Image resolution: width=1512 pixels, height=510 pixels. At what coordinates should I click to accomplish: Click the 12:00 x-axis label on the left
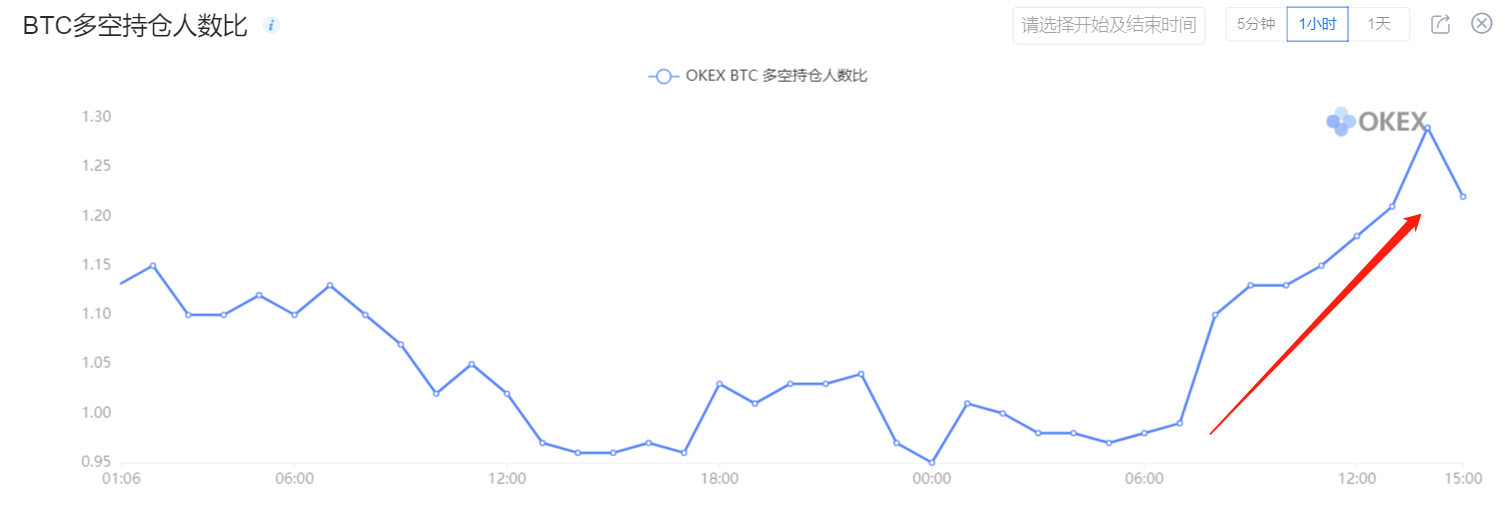pyautogui.click(x=507, y=479)
